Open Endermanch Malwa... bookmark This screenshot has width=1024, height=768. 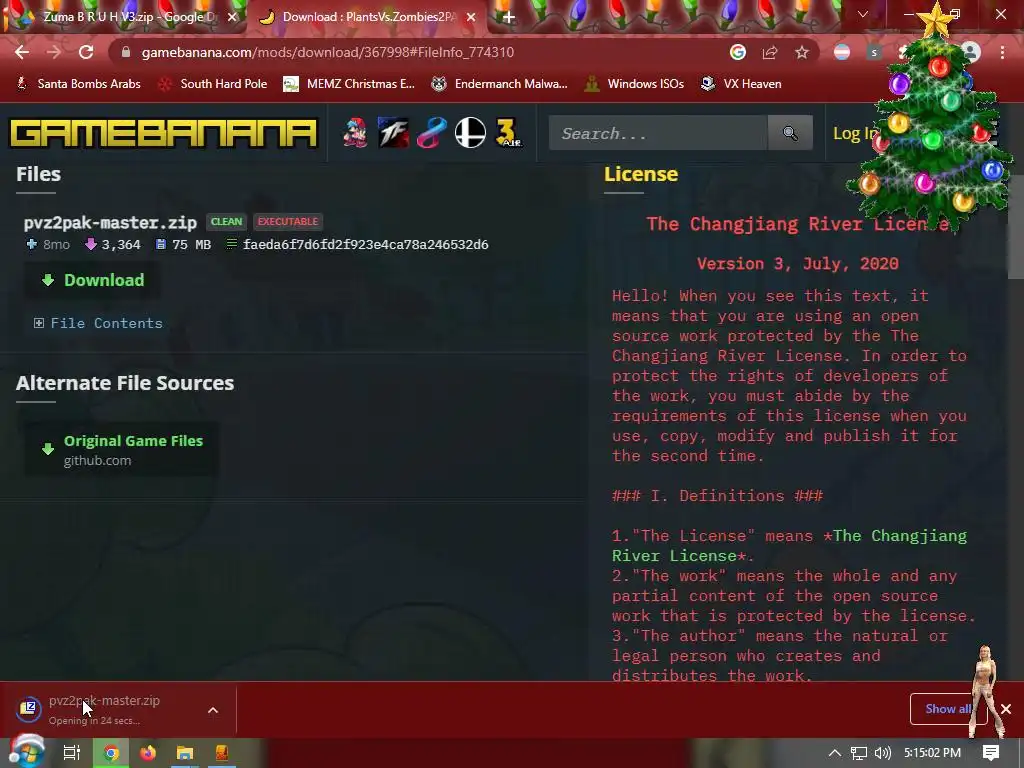pyautogui.click(x=500, y=84)
